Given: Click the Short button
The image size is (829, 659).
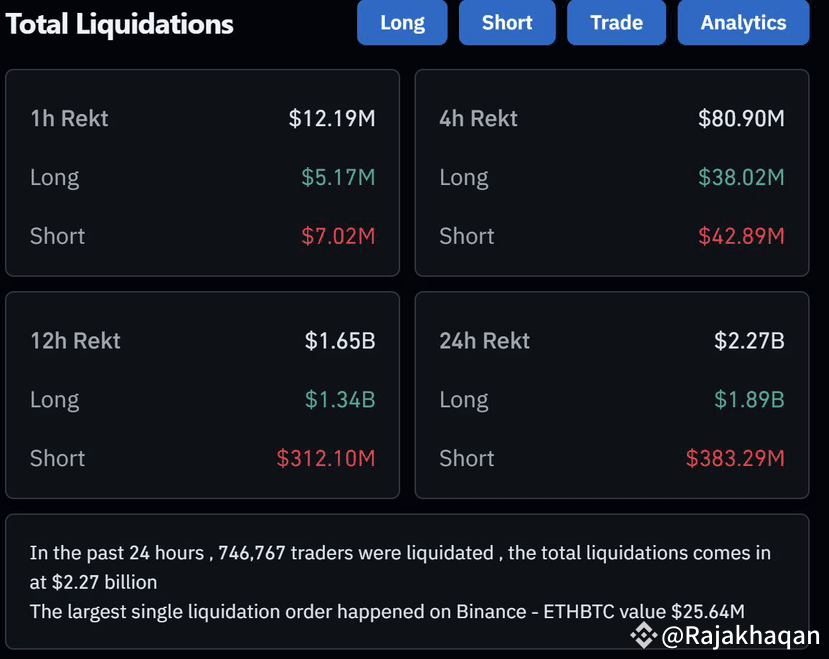Looking at the screenshot, I should (x=507, y=23).
